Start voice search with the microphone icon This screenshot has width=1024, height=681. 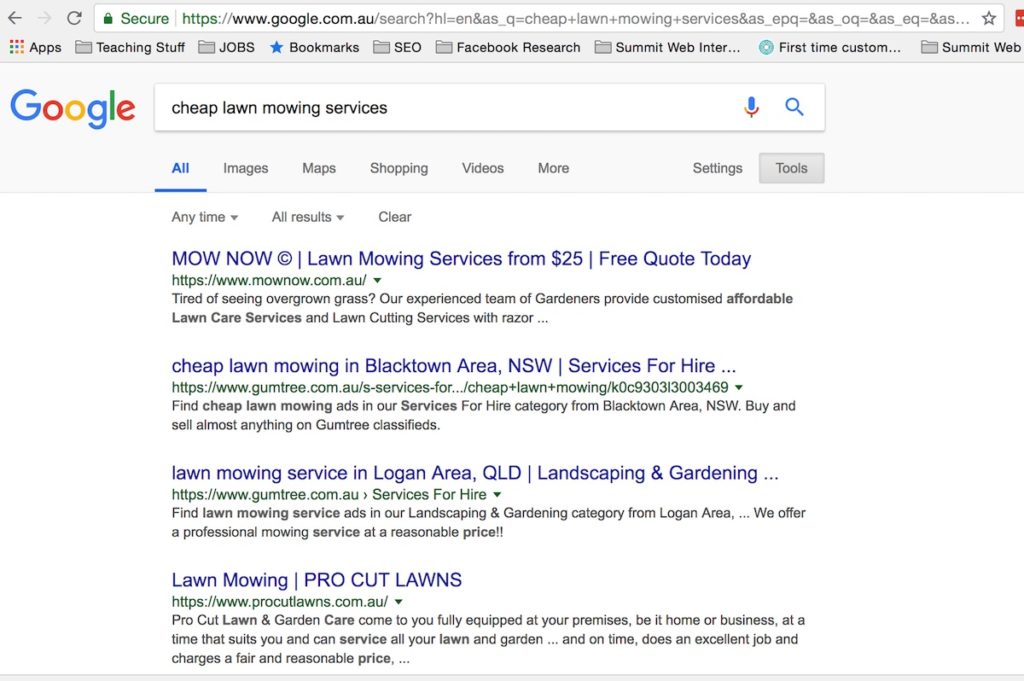point(751,106)
